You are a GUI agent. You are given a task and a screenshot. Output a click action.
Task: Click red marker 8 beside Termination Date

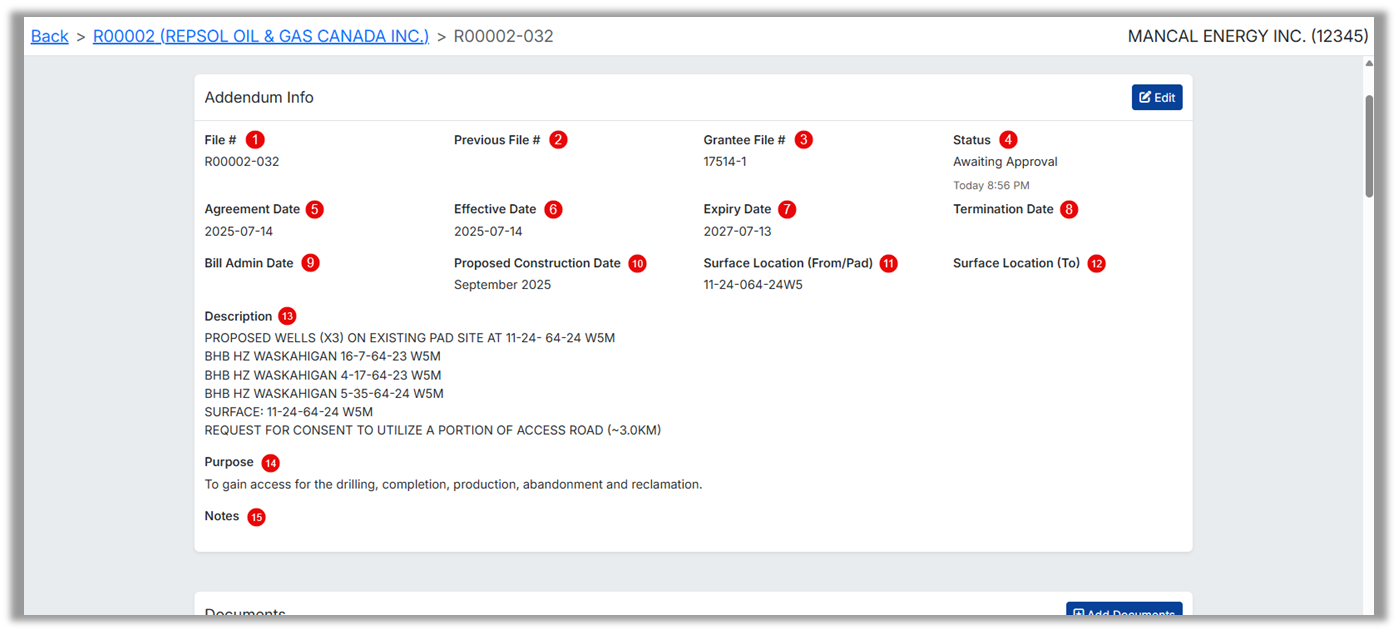tap(1070, 210)
